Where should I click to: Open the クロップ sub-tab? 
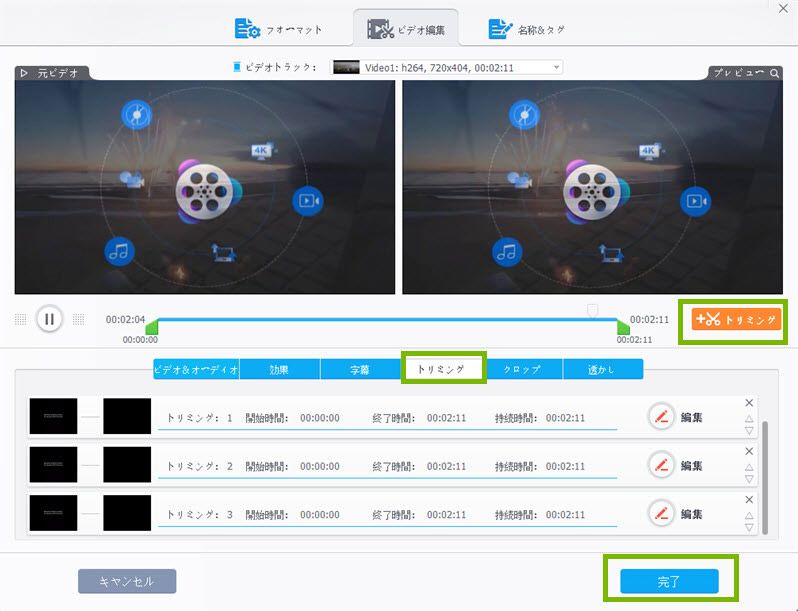[x=521, y=369]
